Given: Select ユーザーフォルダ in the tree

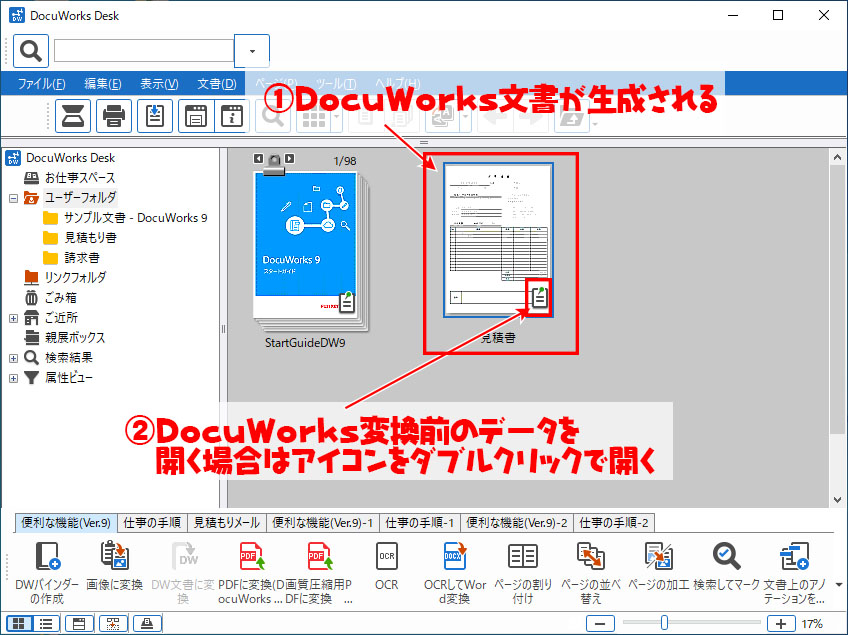Looking at the screenshot, I should point(70,197).
